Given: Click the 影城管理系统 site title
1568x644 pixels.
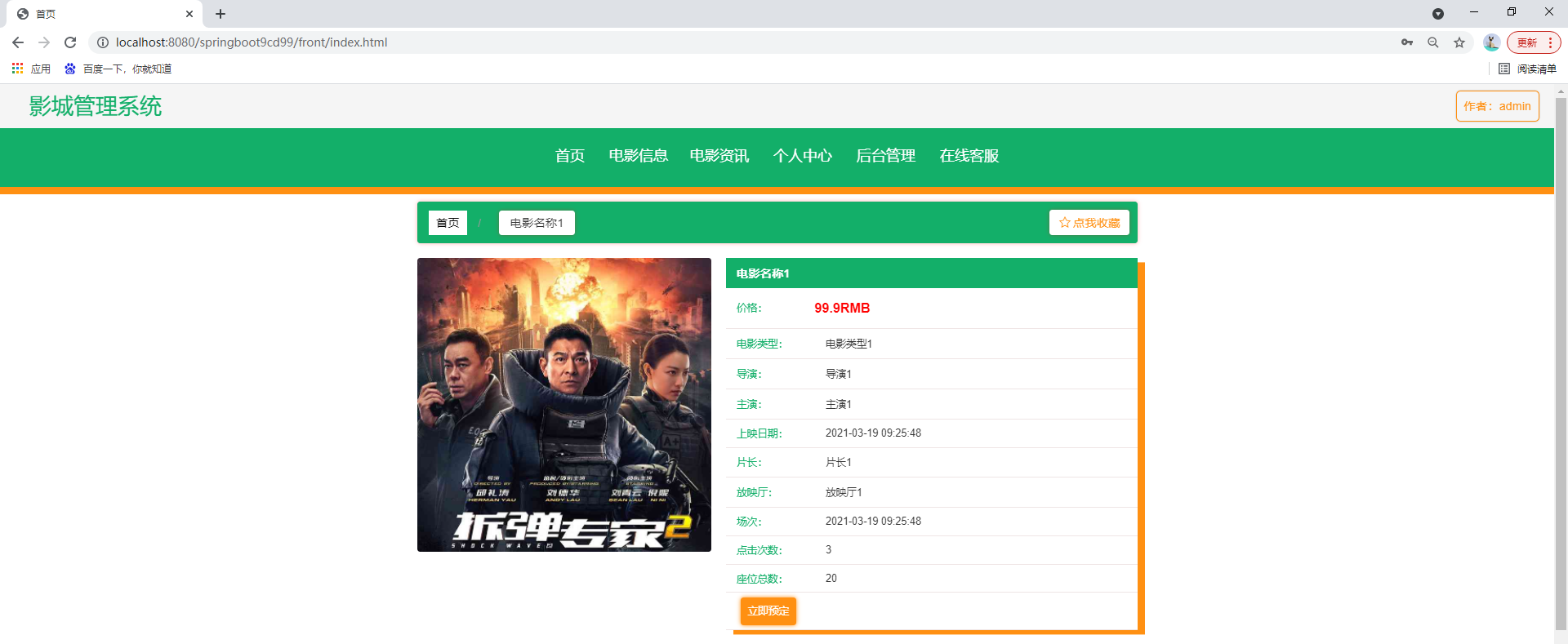Looking at the screenshot, I should tap(96, 106).
